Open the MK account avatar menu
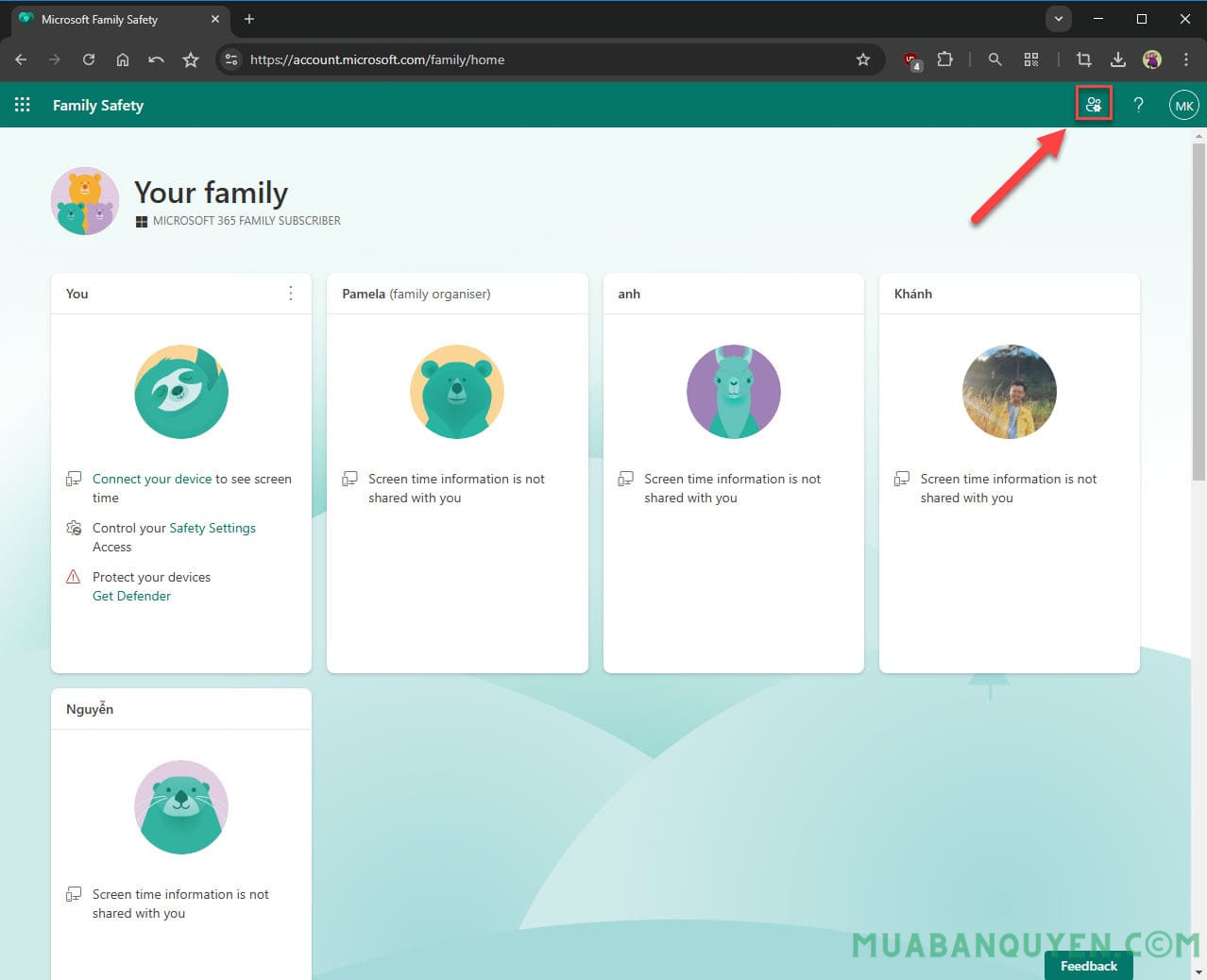The image size is (1207, 980). pos(1184,105)
